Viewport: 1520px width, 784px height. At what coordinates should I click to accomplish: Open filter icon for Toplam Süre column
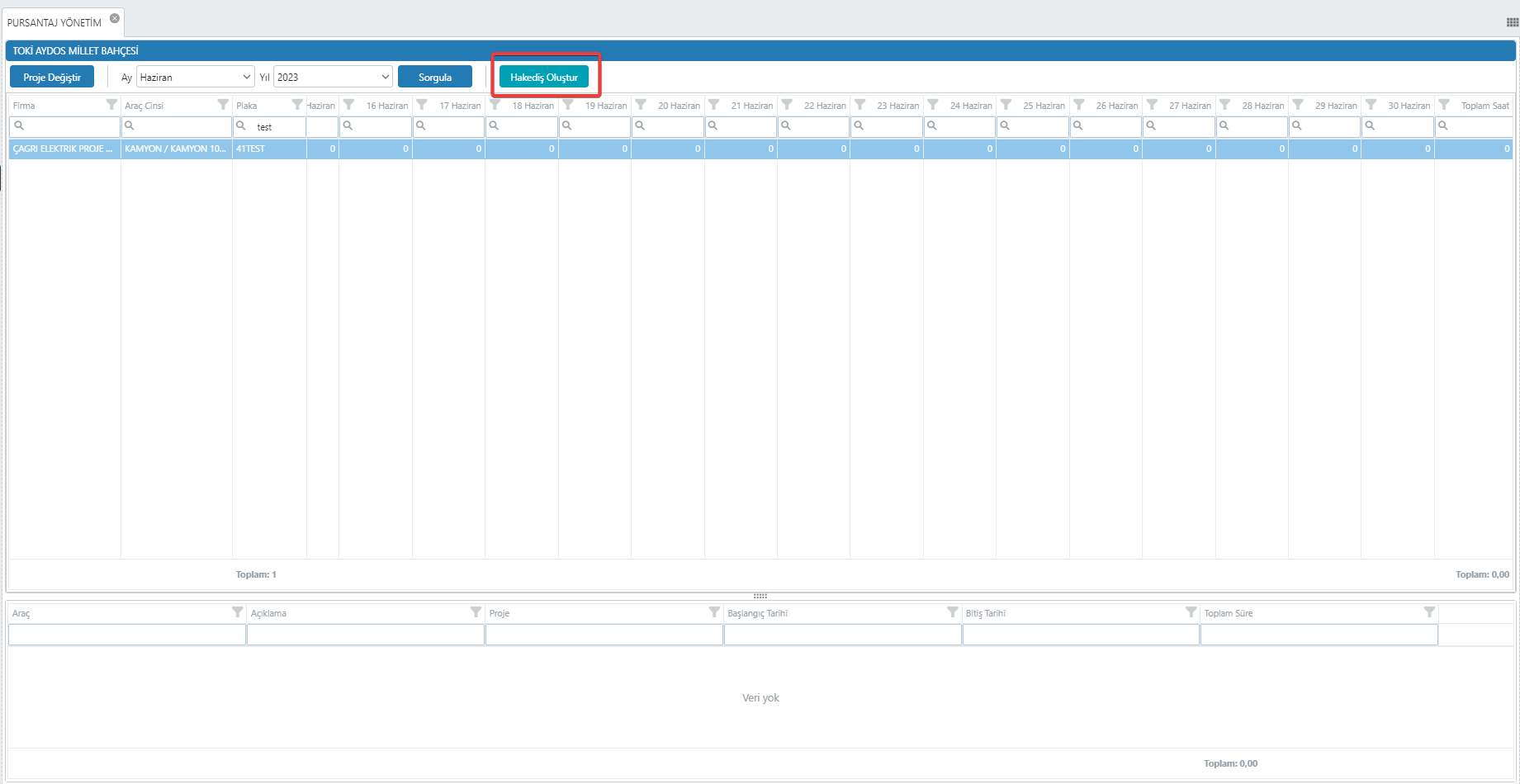click(1429, 612)
